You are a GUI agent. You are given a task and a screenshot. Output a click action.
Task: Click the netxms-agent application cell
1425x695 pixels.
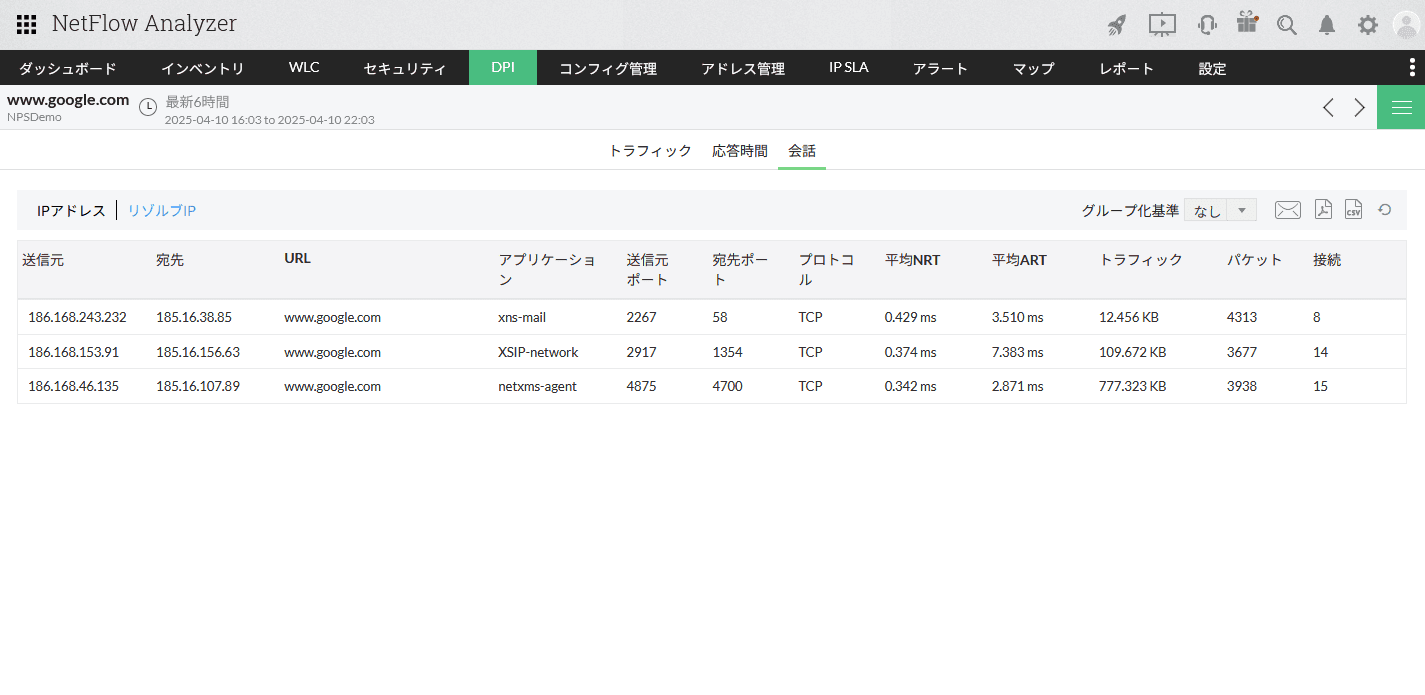[537, 386]
